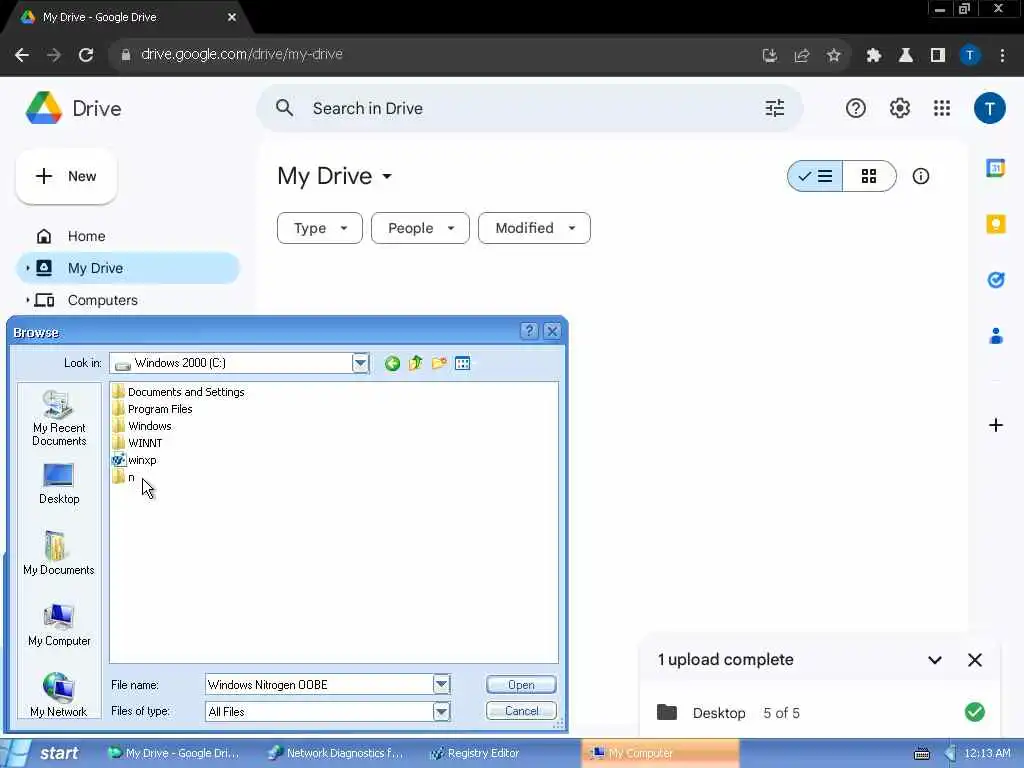Switch to Network Diagnostics taskbar item
The height and width of the screenshot is (768, 1024).
(x=336, y=753)
